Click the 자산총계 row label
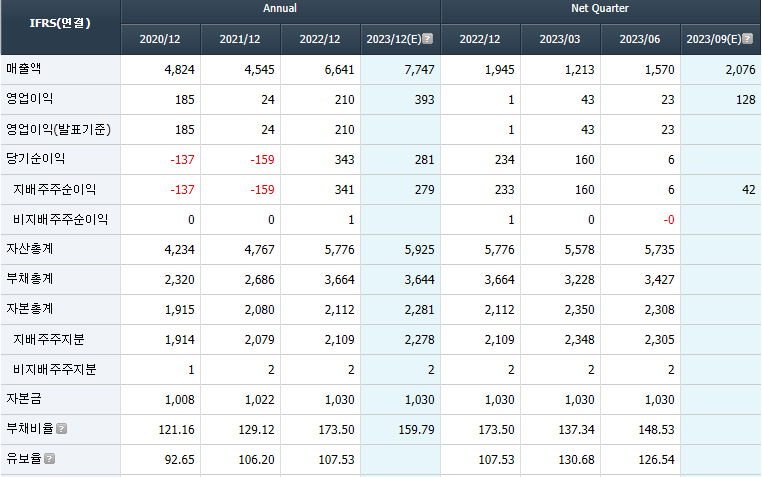The width and height of the screenshot is (762, 477). pyautogui.click(x=30, y=249)
